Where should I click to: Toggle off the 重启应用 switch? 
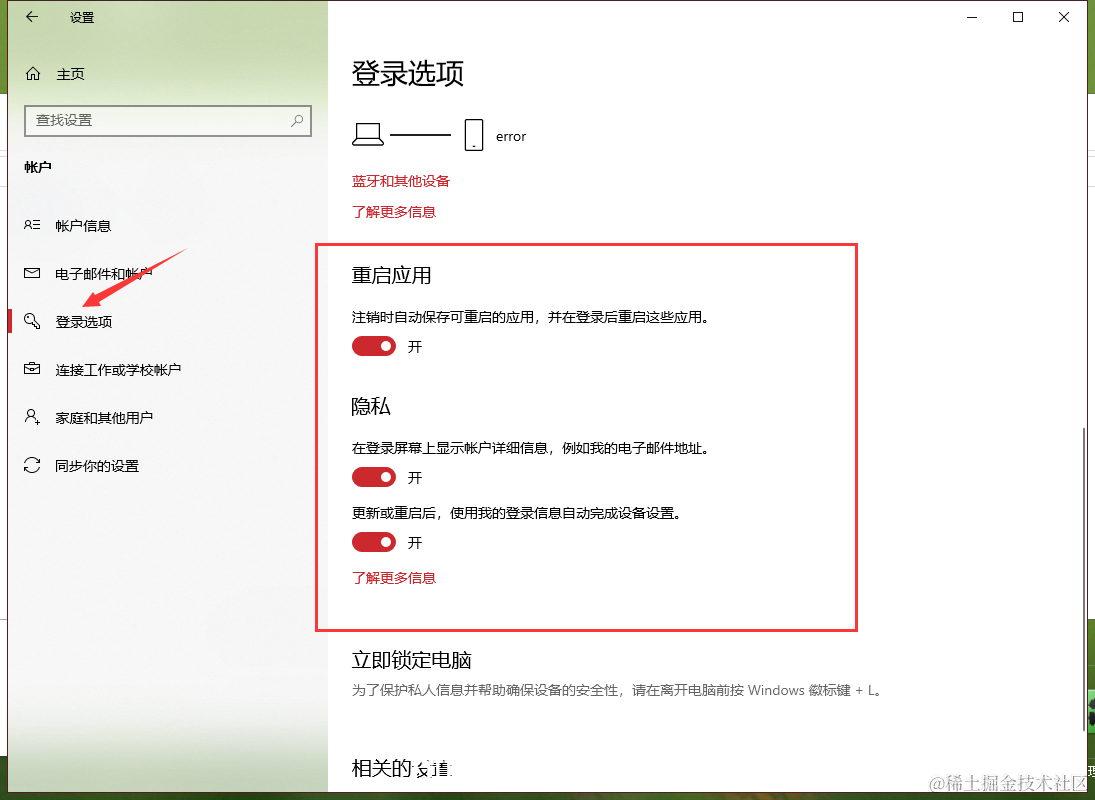point(373,346)
